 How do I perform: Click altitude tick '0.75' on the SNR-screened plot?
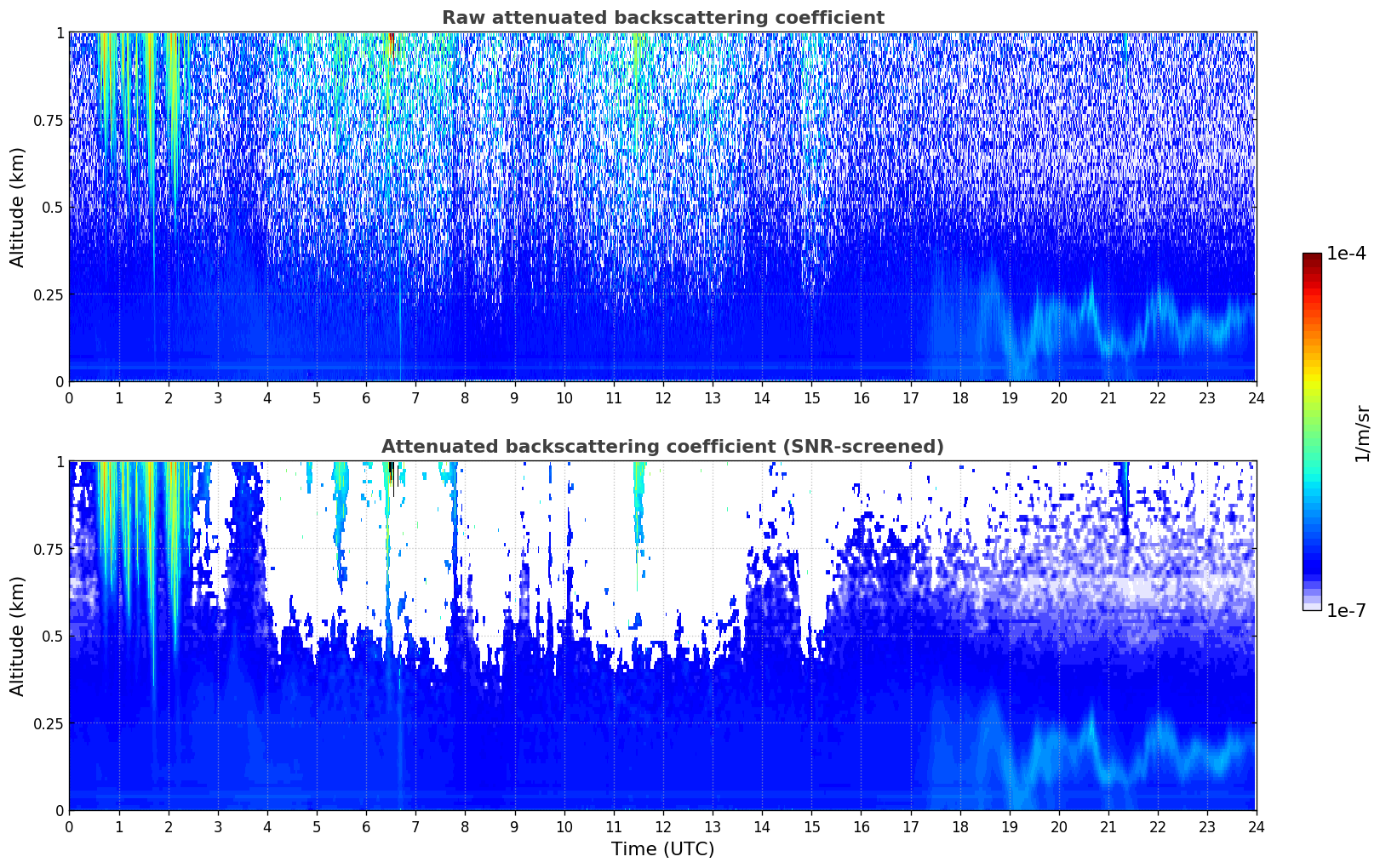coord(49,549)
